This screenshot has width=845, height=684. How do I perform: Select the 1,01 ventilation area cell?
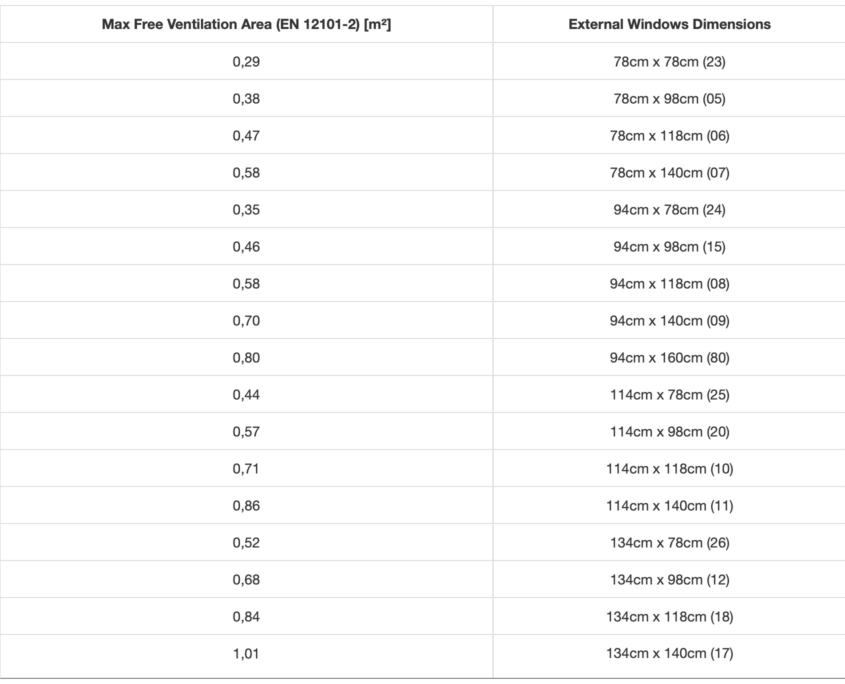(246, 654)
